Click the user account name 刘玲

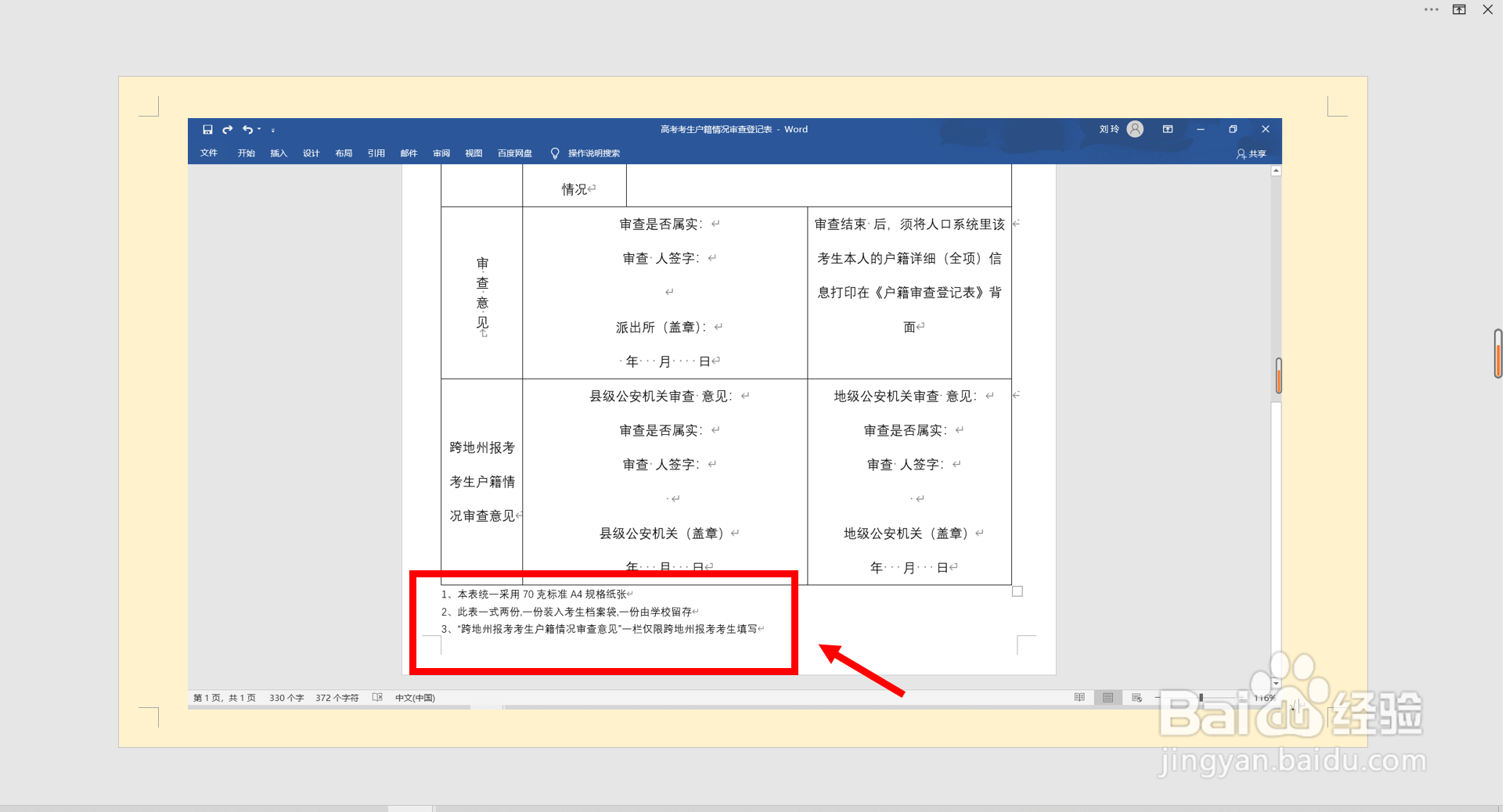coord(1108,129)
